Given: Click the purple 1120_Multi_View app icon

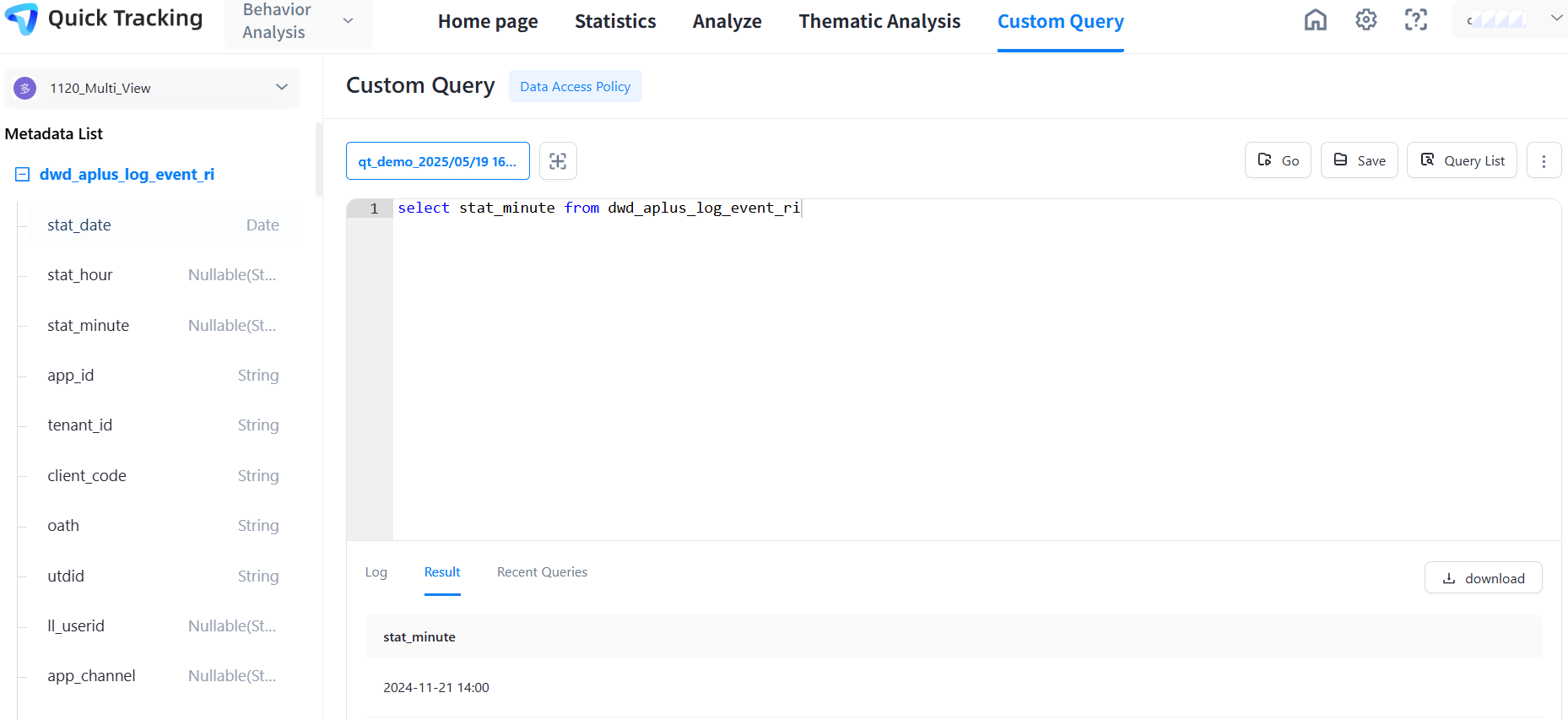Looking at the screenshot, I should (x=25, y=88).
